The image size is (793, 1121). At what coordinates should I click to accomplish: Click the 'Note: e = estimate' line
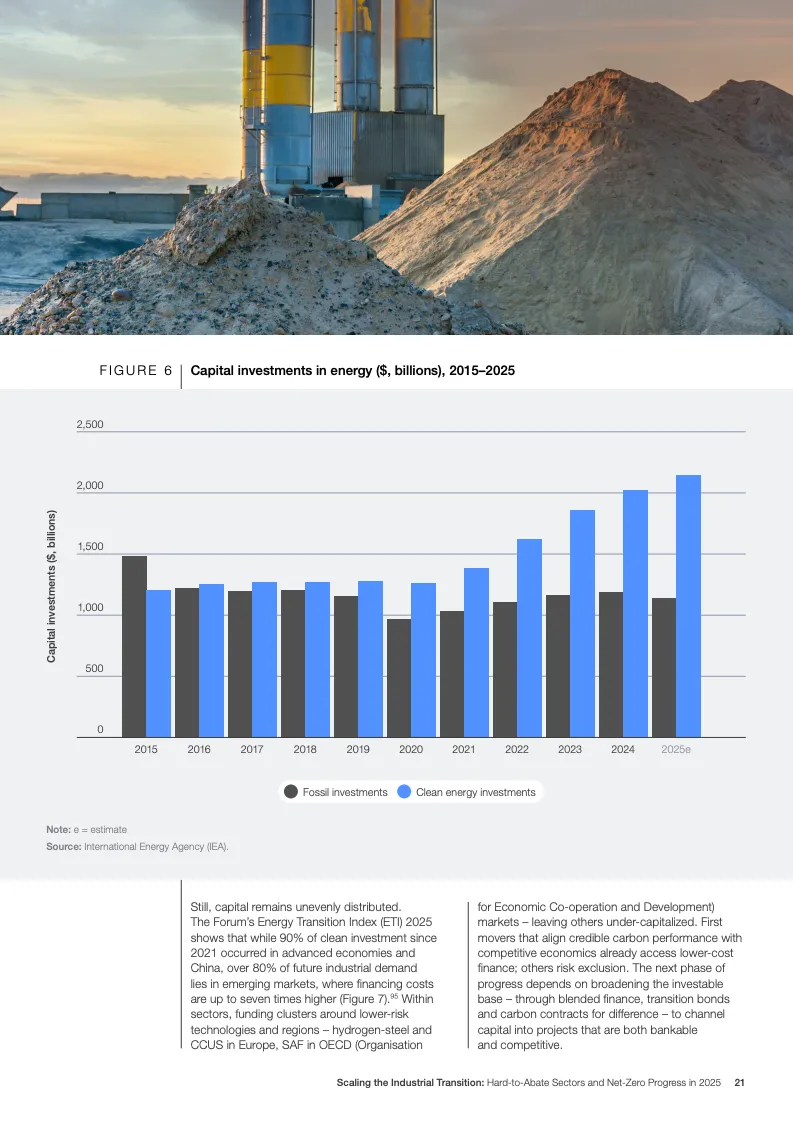pos(87,829)
